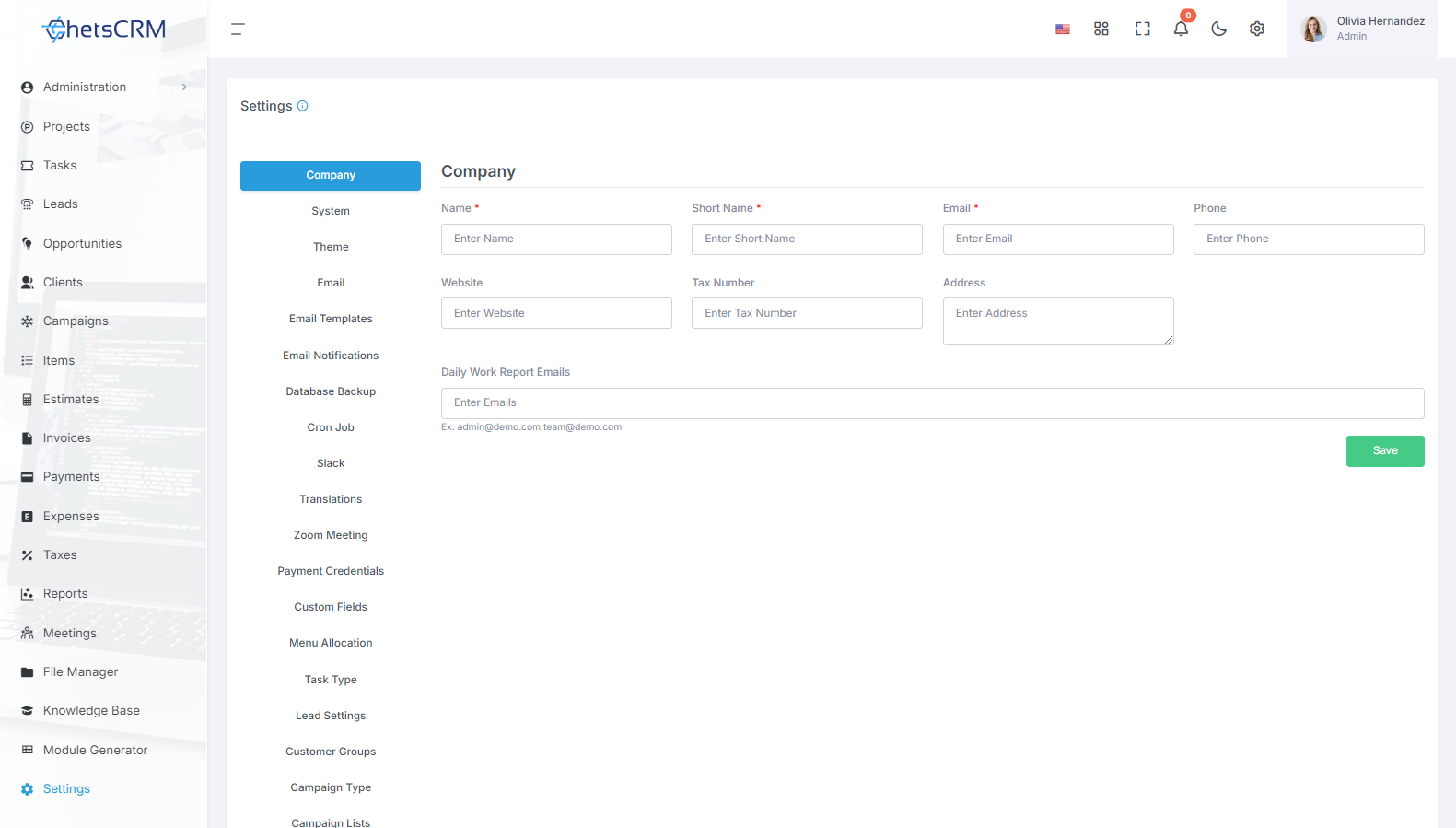Click the Settings info circle icon

coord(302,106)
